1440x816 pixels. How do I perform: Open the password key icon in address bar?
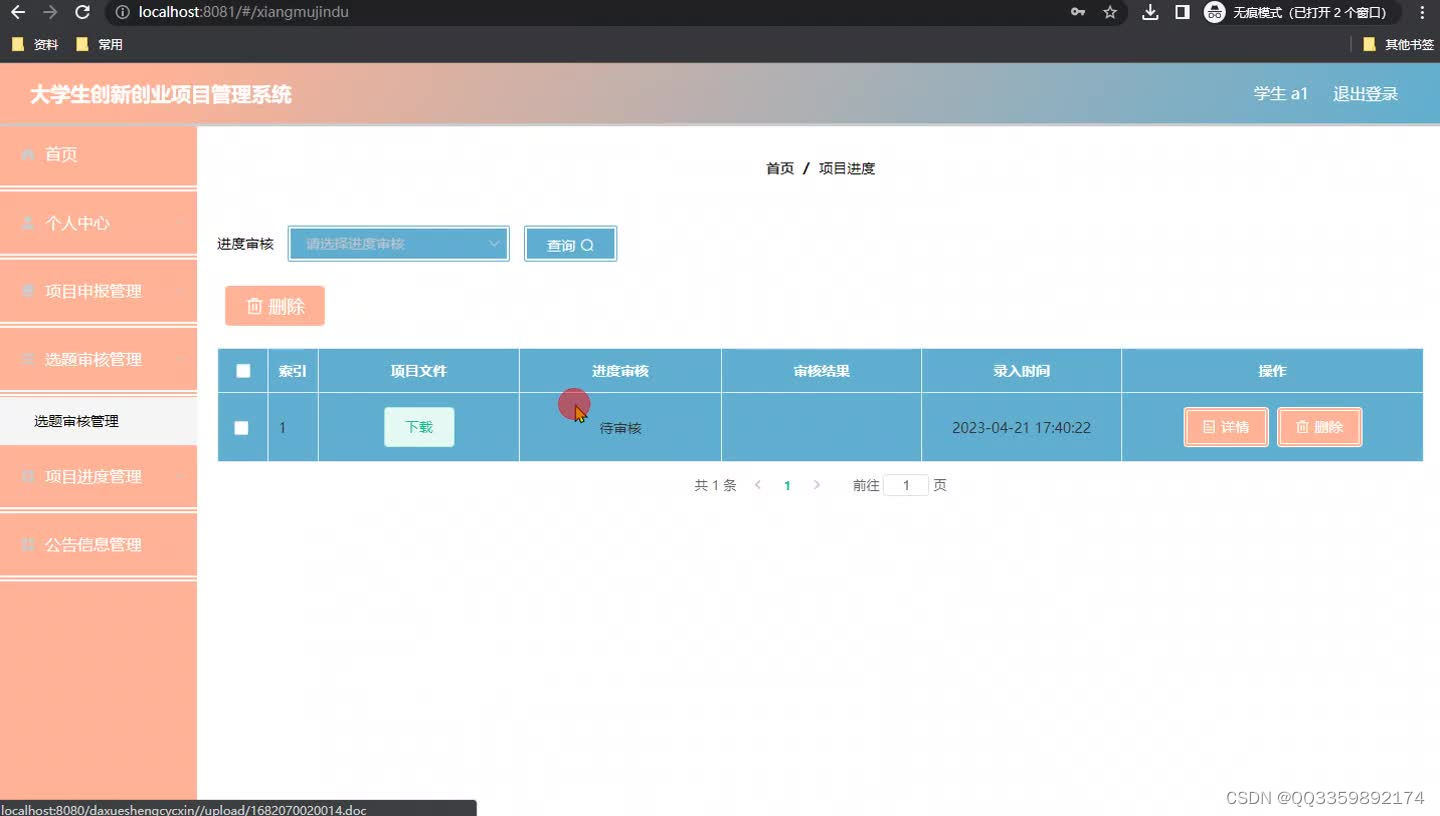pyautogui.click(x=1078, y=12)
